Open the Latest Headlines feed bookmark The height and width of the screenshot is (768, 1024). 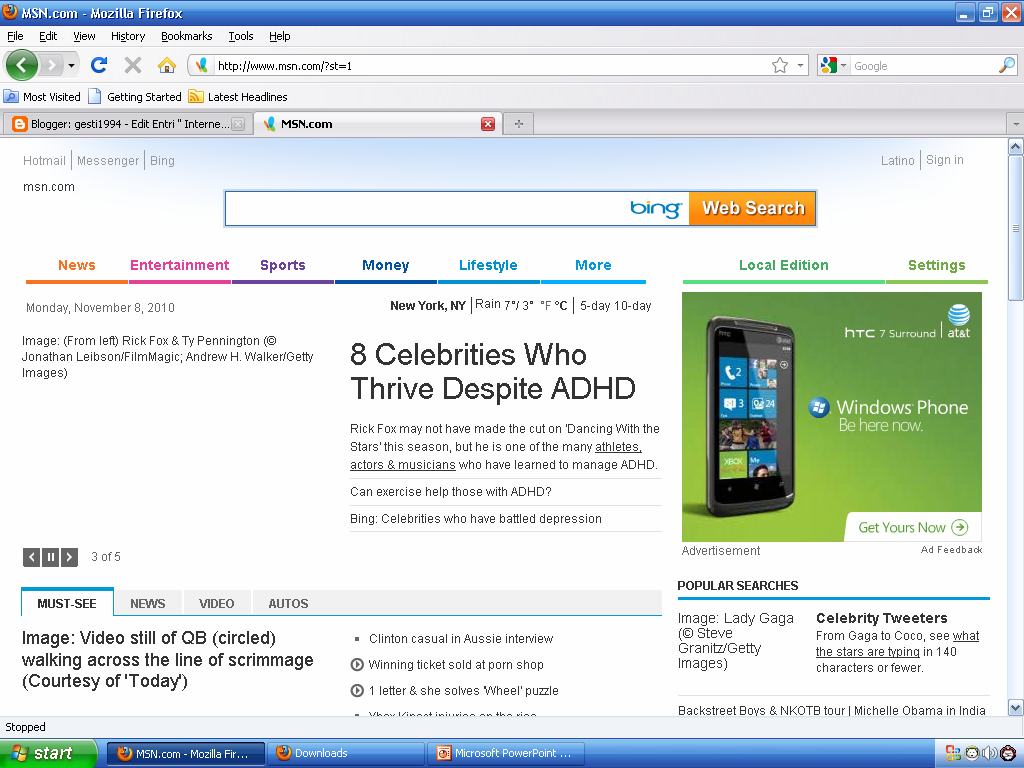point(238,97)
